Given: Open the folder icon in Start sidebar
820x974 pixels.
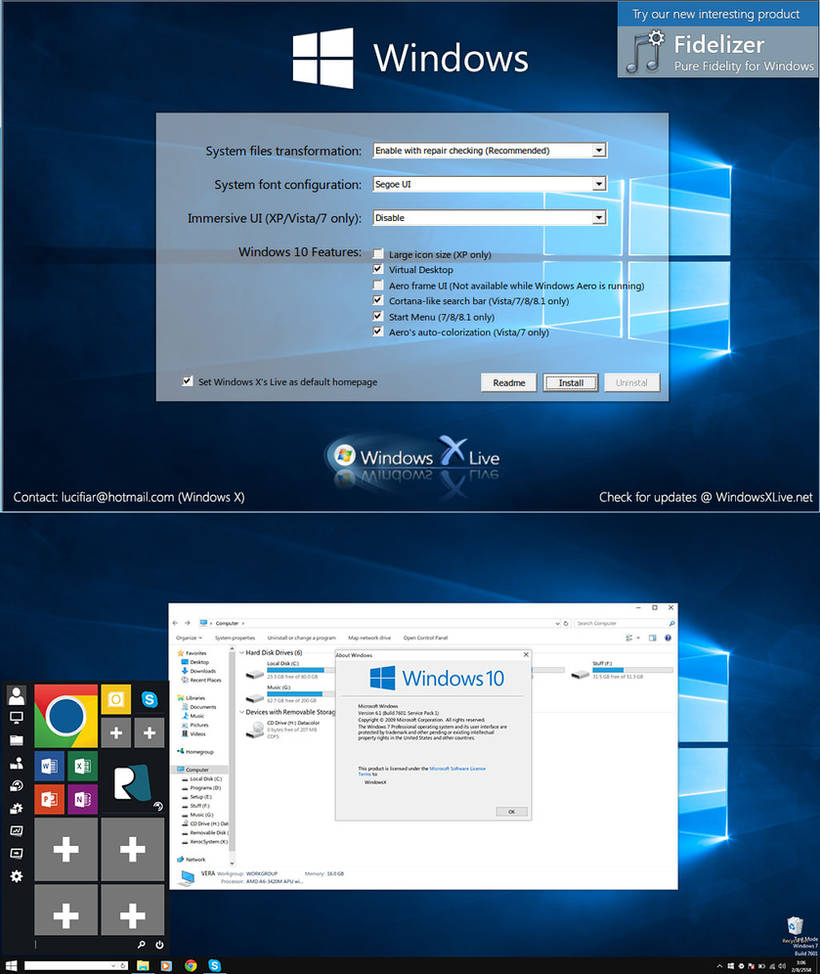Looking at the screenshot, I should [17, 740].
